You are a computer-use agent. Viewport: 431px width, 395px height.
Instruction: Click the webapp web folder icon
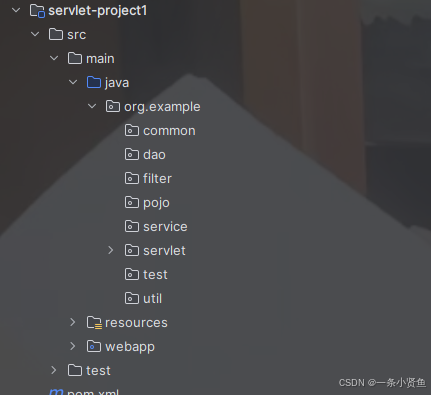pos(94,346)
